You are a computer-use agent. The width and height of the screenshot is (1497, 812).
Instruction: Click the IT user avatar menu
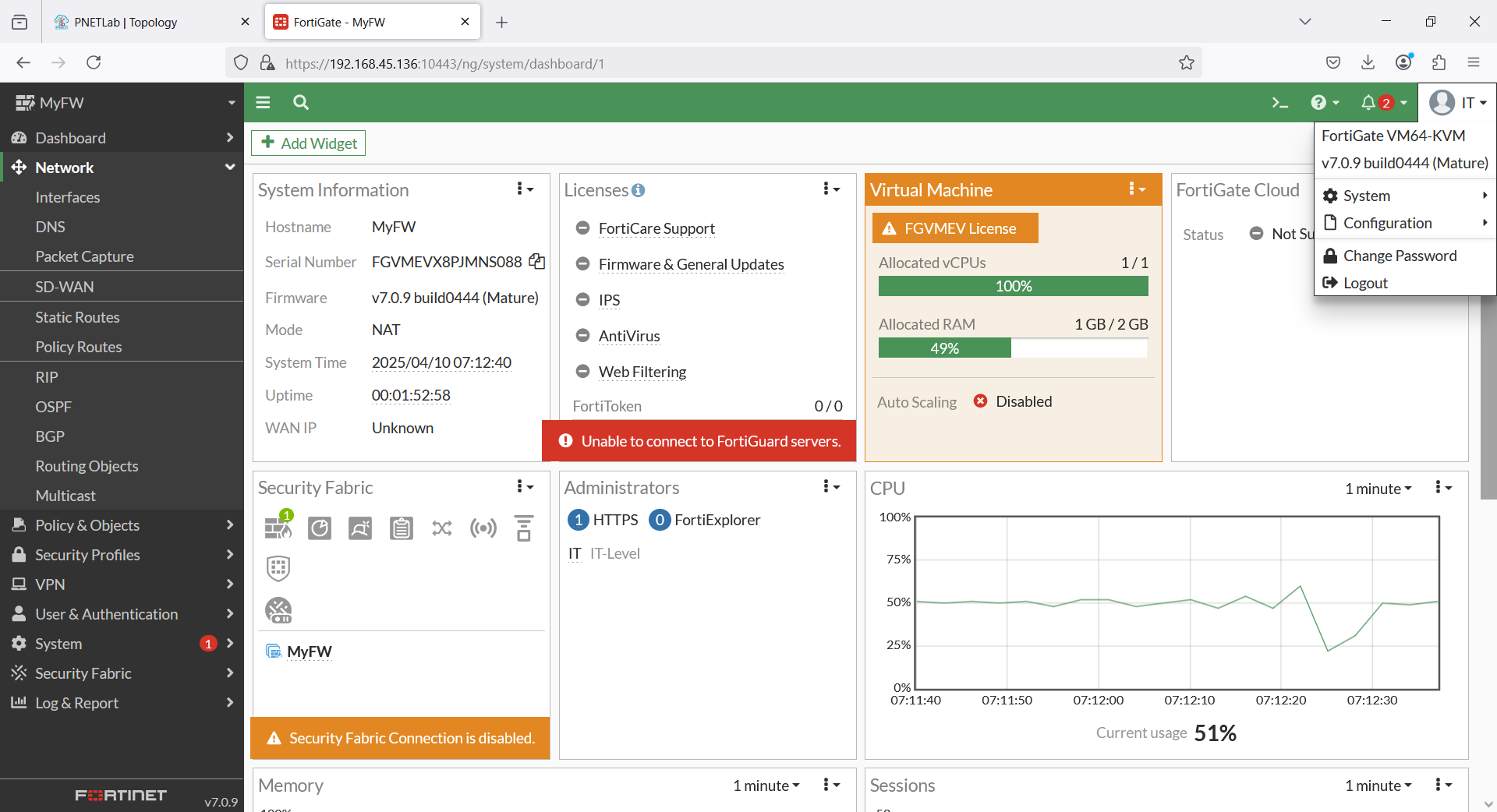(1457, 102)
